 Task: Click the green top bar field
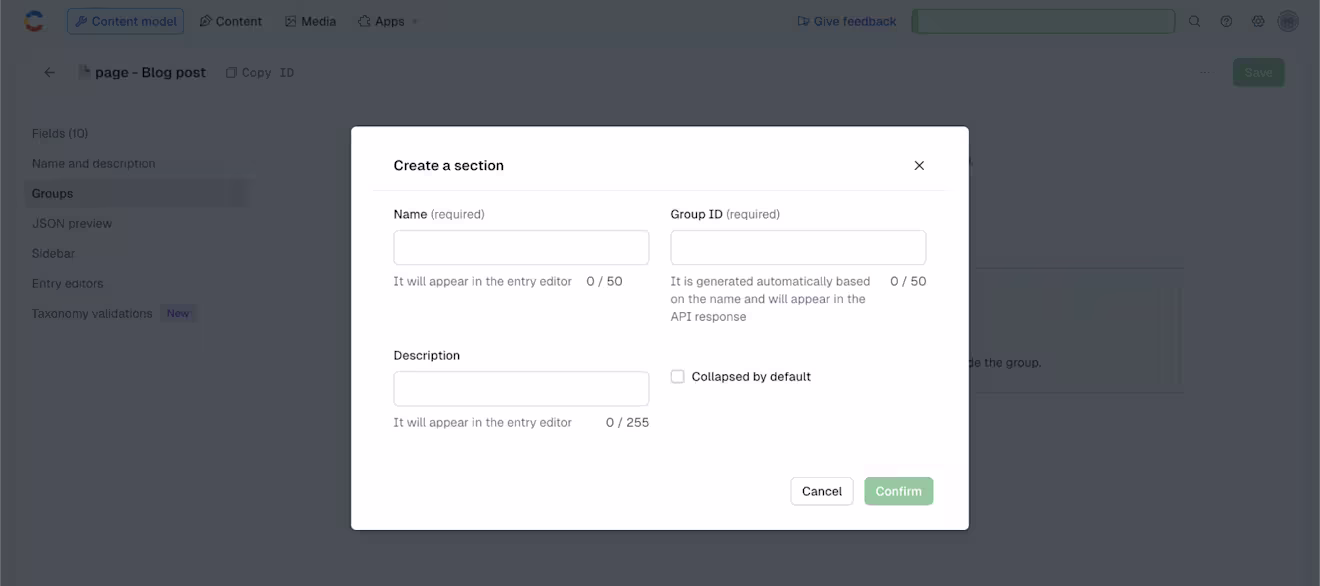tap(1043, 21)
